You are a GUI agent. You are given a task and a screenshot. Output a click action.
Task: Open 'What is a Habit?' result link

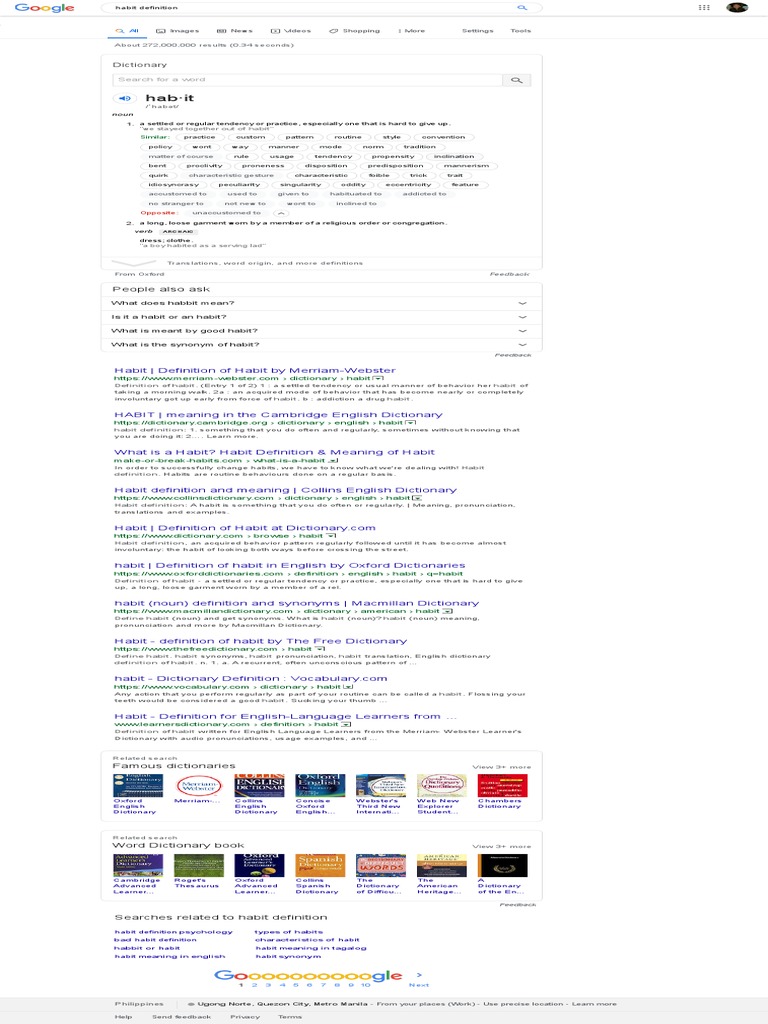click(x=274, y=452)
